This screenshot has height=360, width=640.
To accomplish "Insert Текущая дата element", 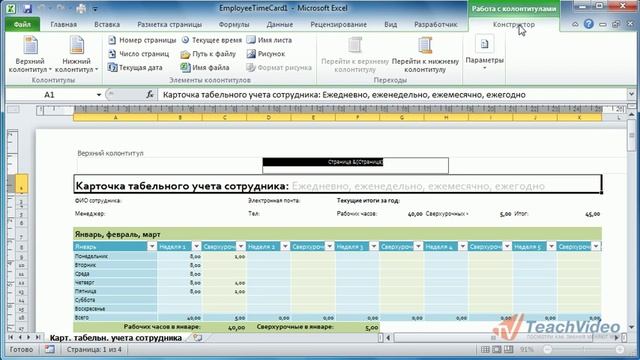I will click(x=136, y=67).
